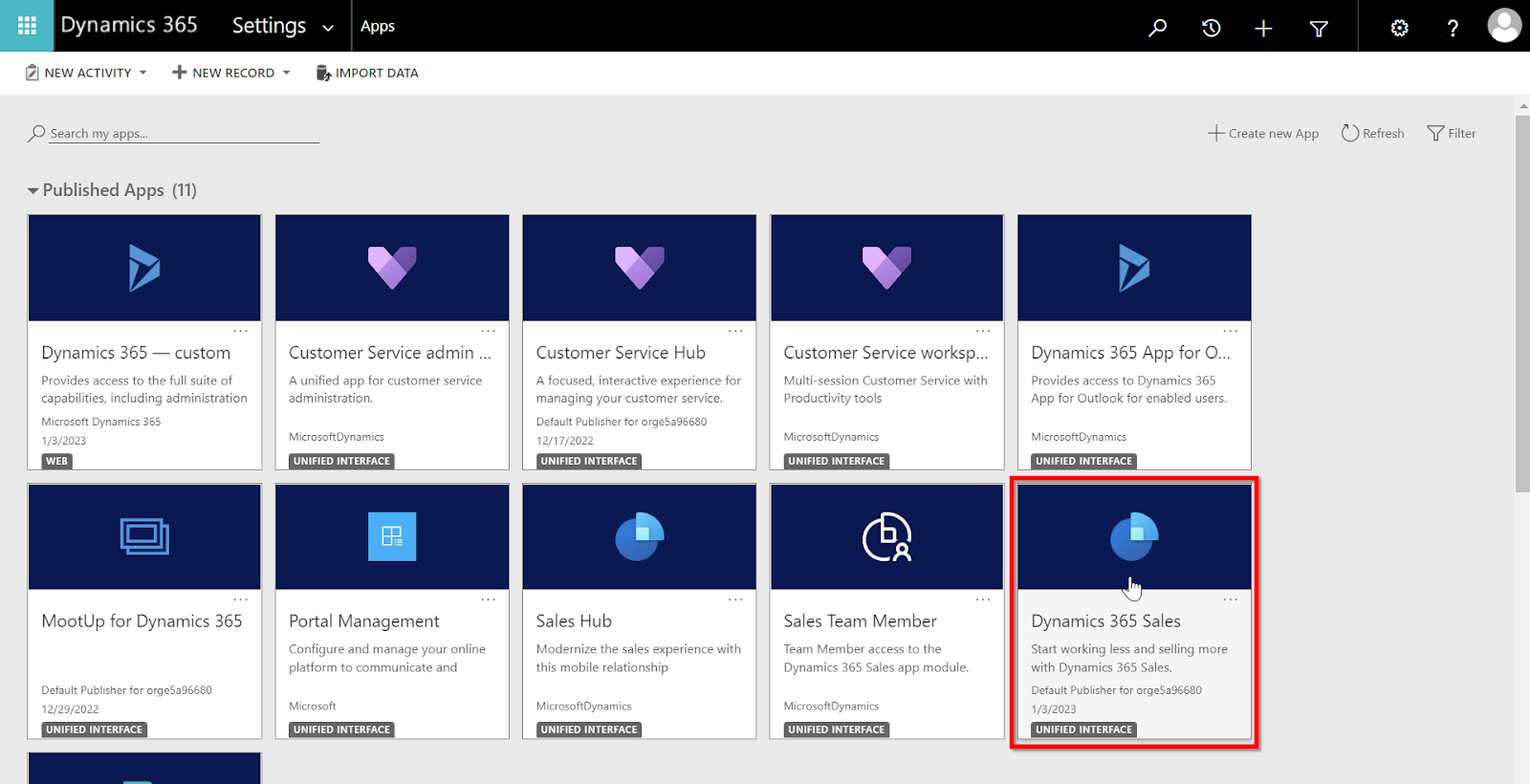Open the Dynamics 365 — custom app title
The width and height of the screenshot is (1530, 784).
click(x=136, y=353)
